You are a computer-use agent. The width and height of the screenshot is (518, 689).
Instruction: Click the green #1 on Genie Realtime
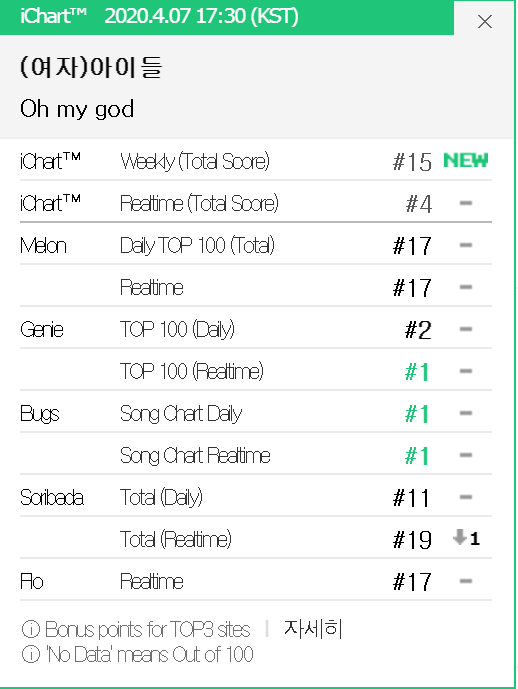pos(417,372)
